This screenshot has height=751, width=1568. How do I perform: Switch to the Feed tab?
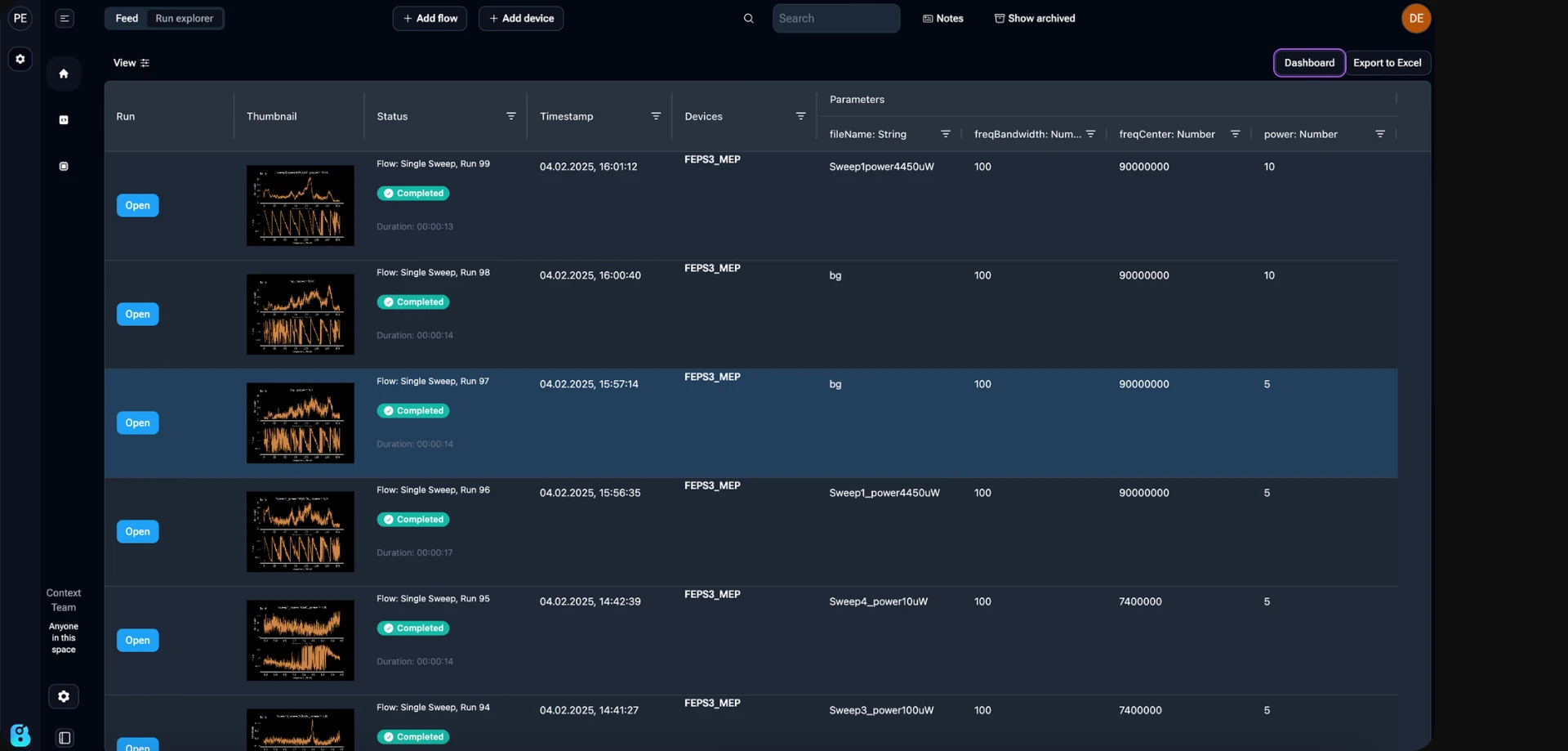pyautogui.click(x=127, y=18)
